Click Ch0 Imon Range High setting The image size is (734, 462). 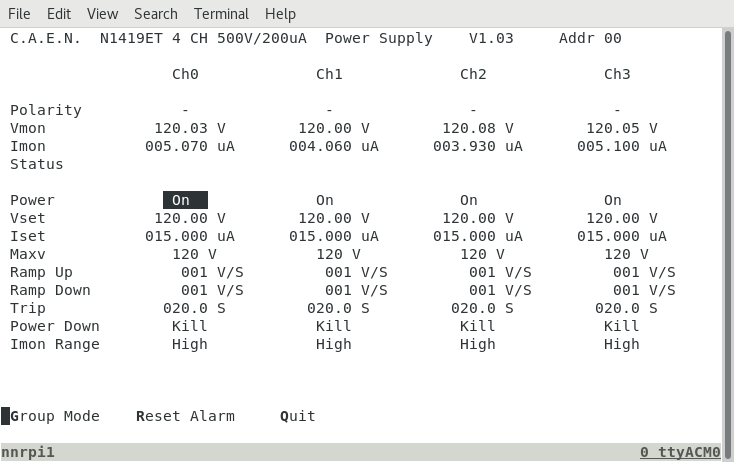pyautogui.click(x=190, y=345)
